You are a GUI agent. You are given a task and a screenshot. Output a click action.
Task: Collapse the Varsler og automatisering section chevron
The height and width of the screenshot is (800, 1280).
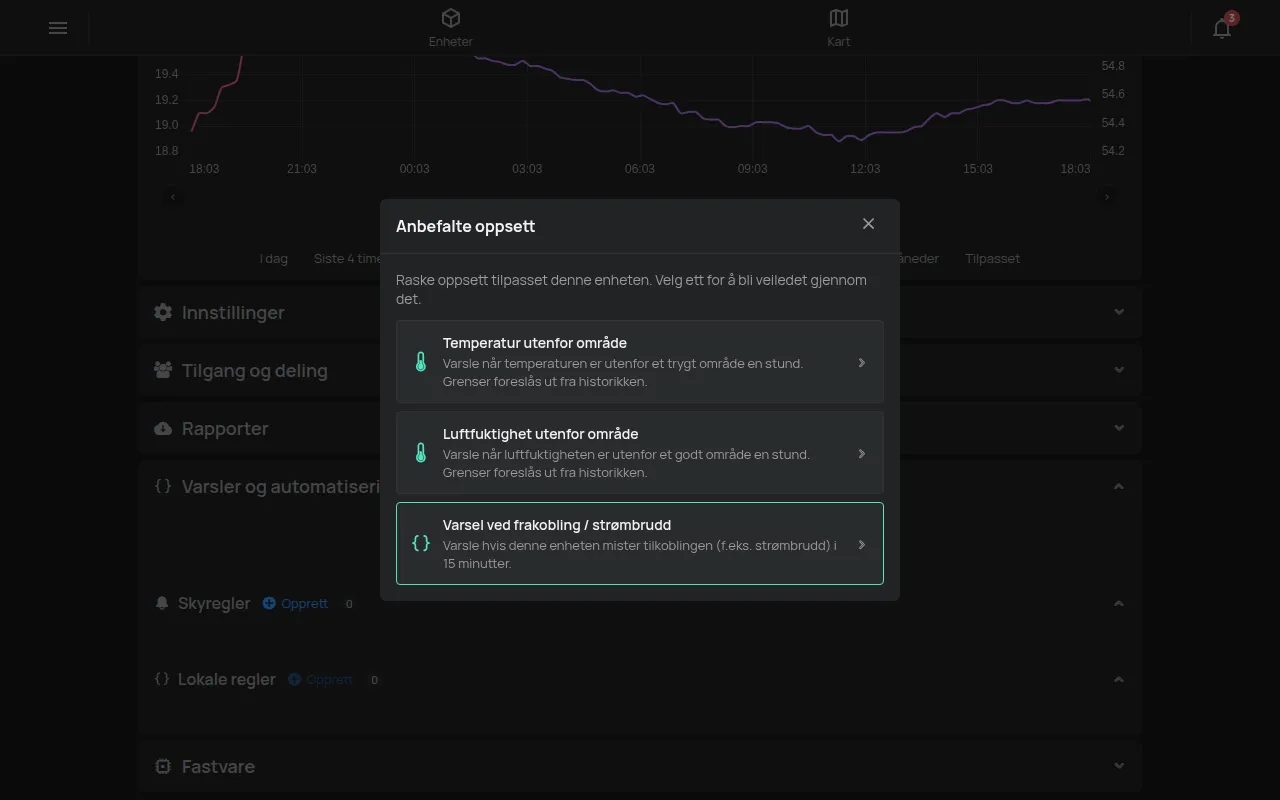(x=1119, y=486)
